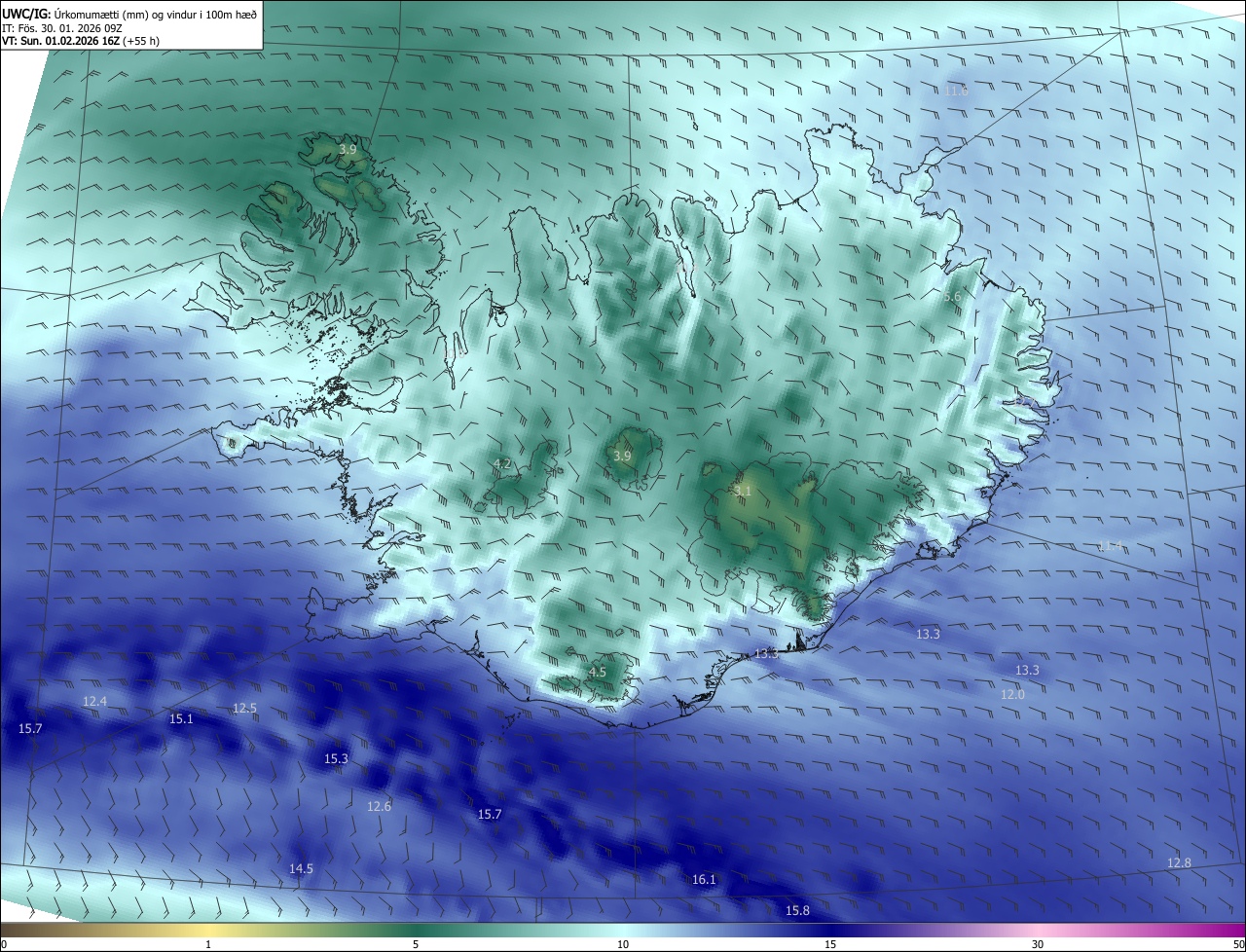Viewport: 1246px width, 952px height.
Task: Select the 15 tick on the color scale
Action: 830,945
